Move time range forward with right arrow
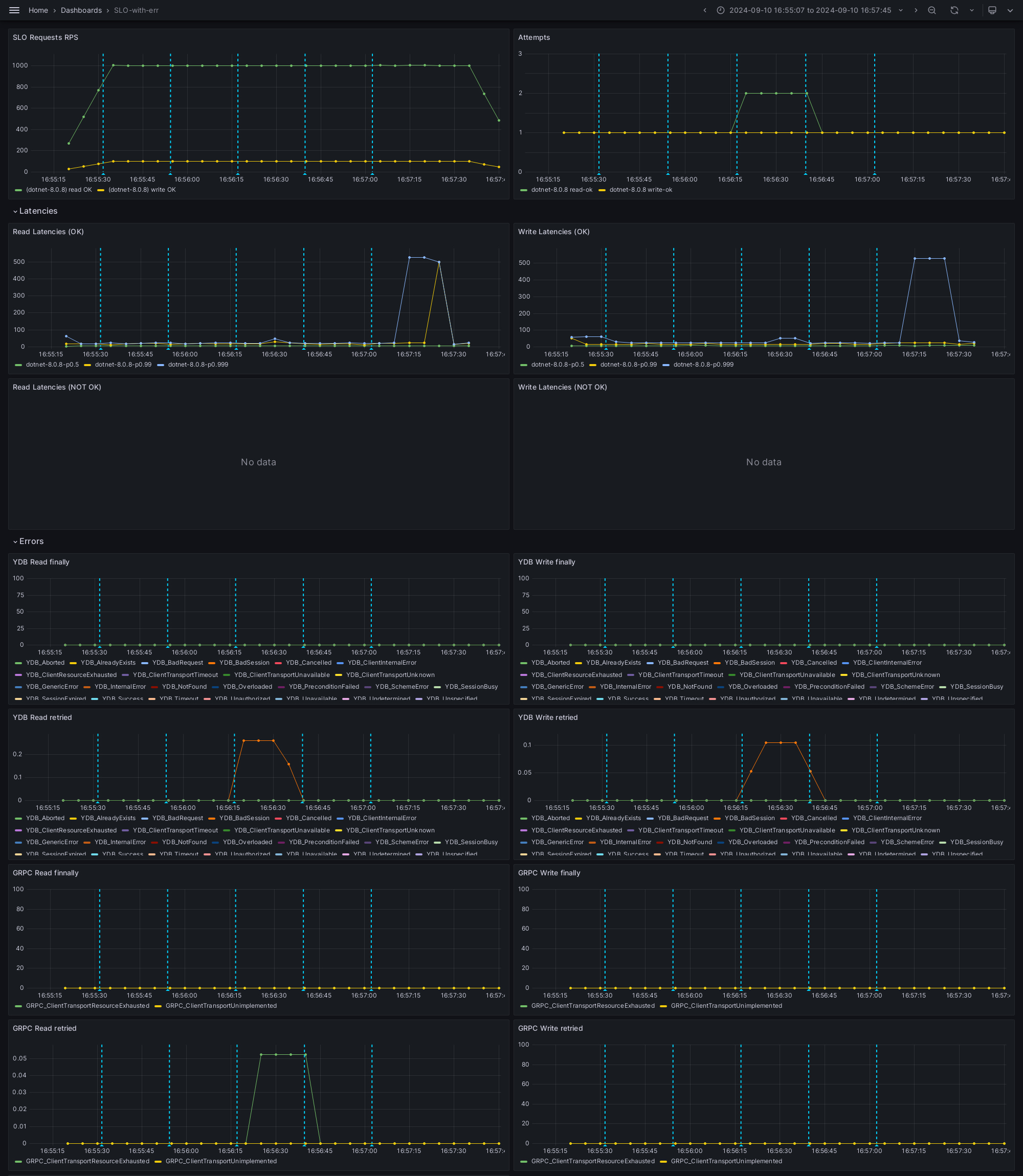Viewport: 1023px width, 1176px height. click(x=916, y=10)
